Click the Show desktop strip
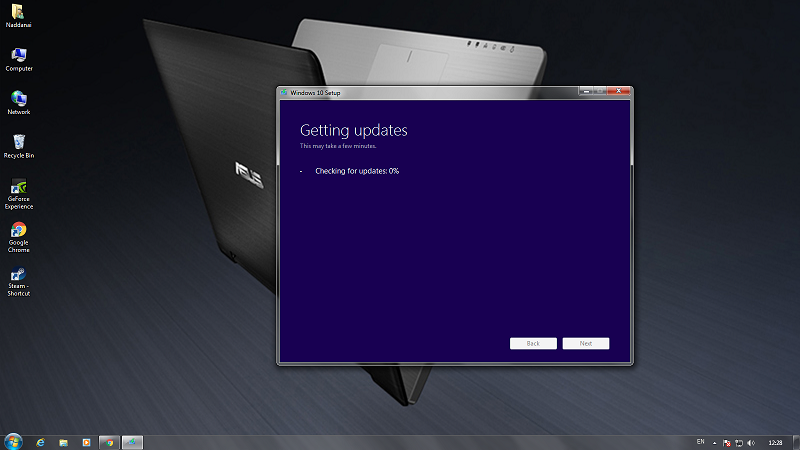800x450 pixels. 796,442
